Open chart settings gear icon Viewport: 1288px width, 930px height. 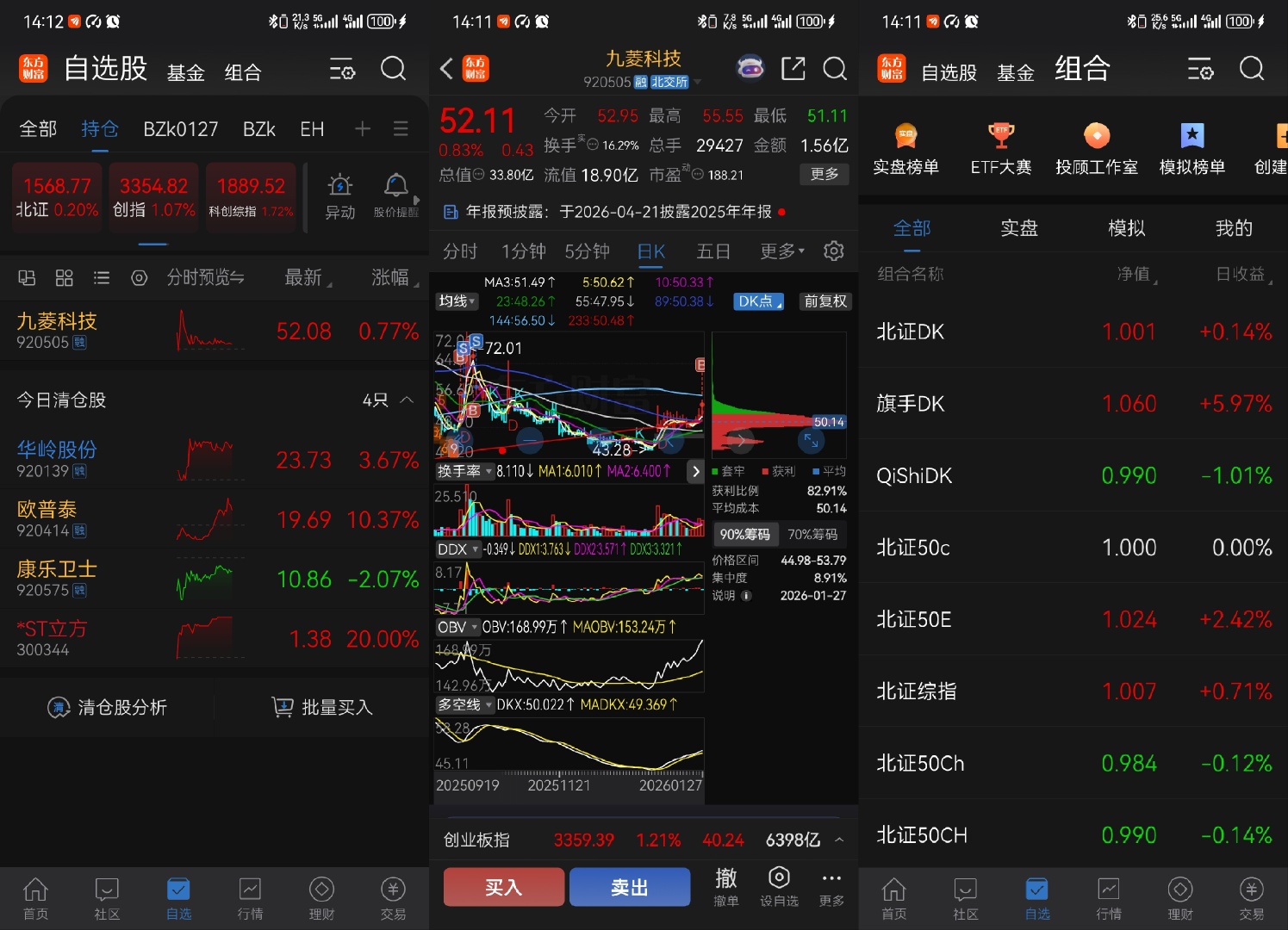click(x=833, y=251)
